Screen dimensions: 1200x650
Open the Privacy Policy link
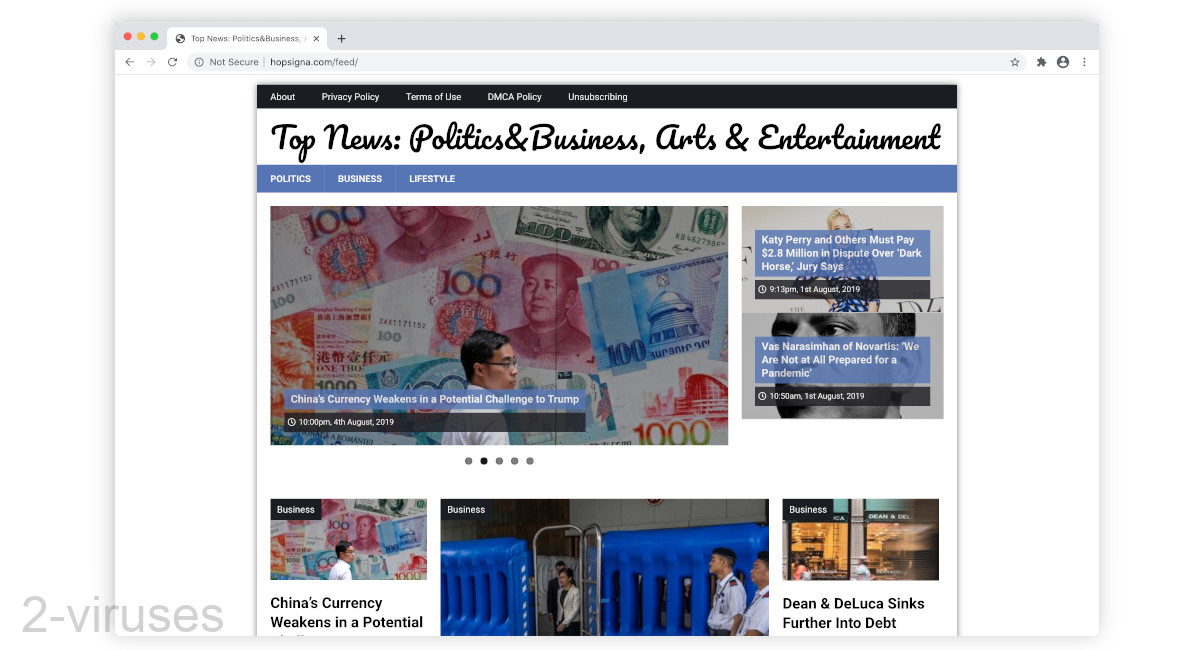[x=349, y=96]
